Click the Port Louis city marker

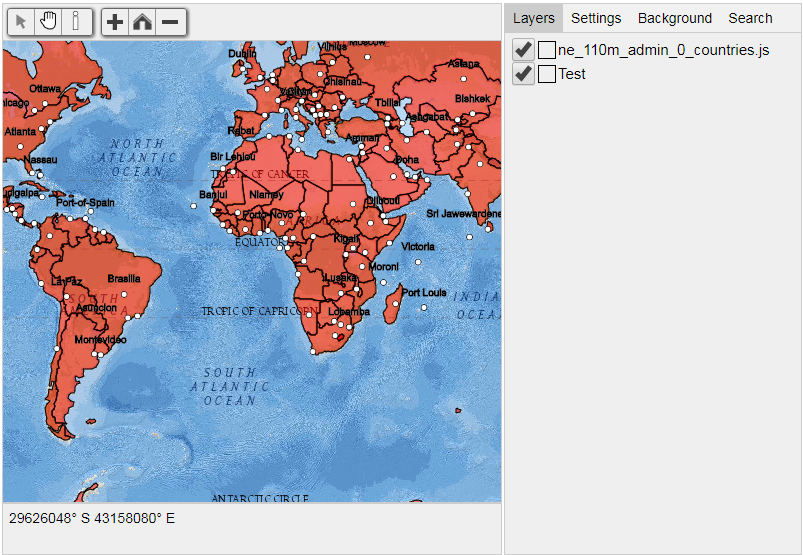tap(424, 308)
